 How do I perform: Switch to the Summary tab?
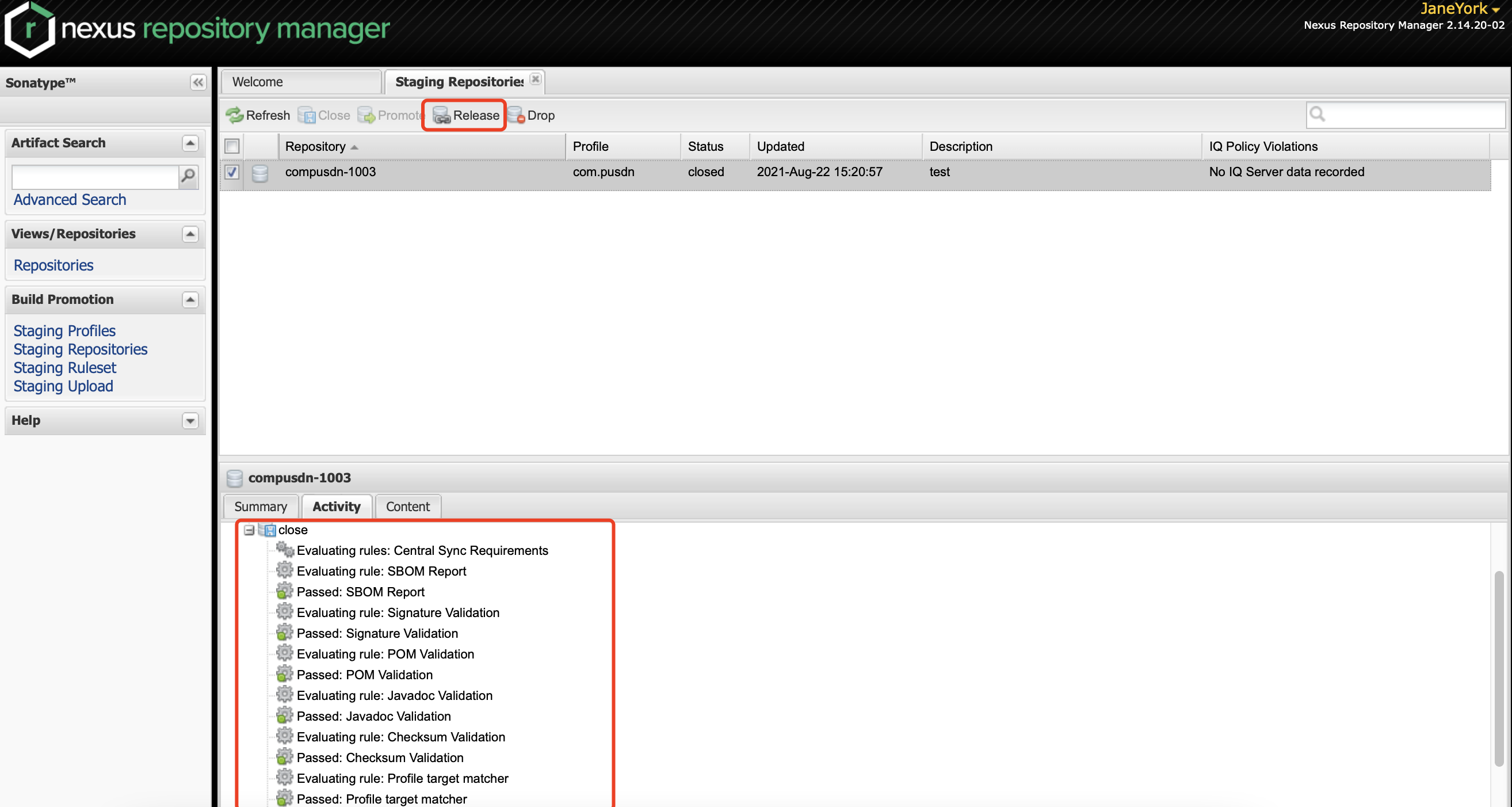pos(261,507)
